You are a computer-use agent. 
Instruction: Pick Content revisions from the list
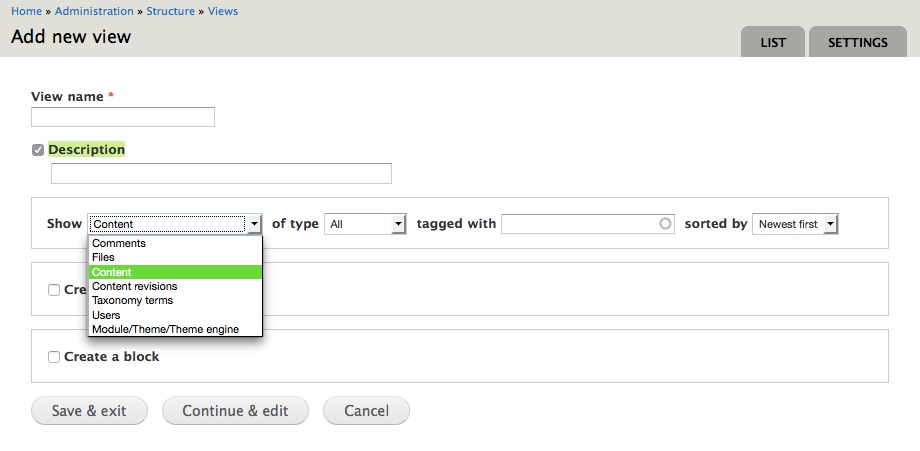coord(134,286)
